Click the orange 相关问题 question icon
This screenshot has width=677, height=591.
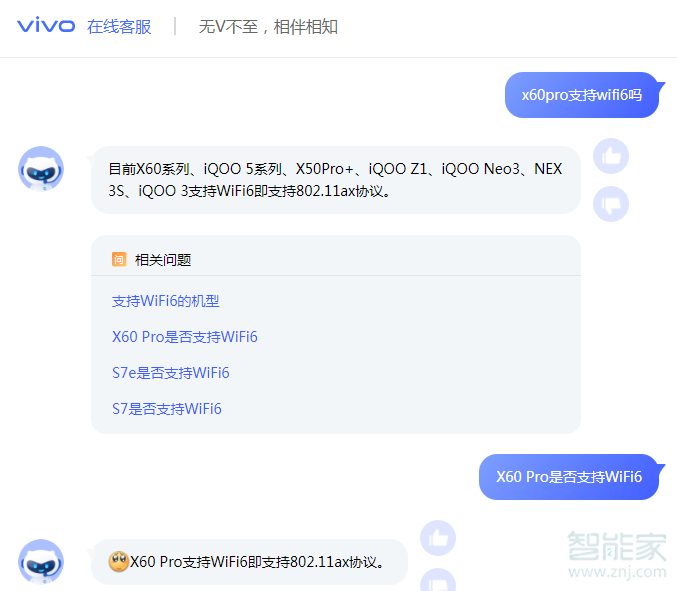coord(119,259)
